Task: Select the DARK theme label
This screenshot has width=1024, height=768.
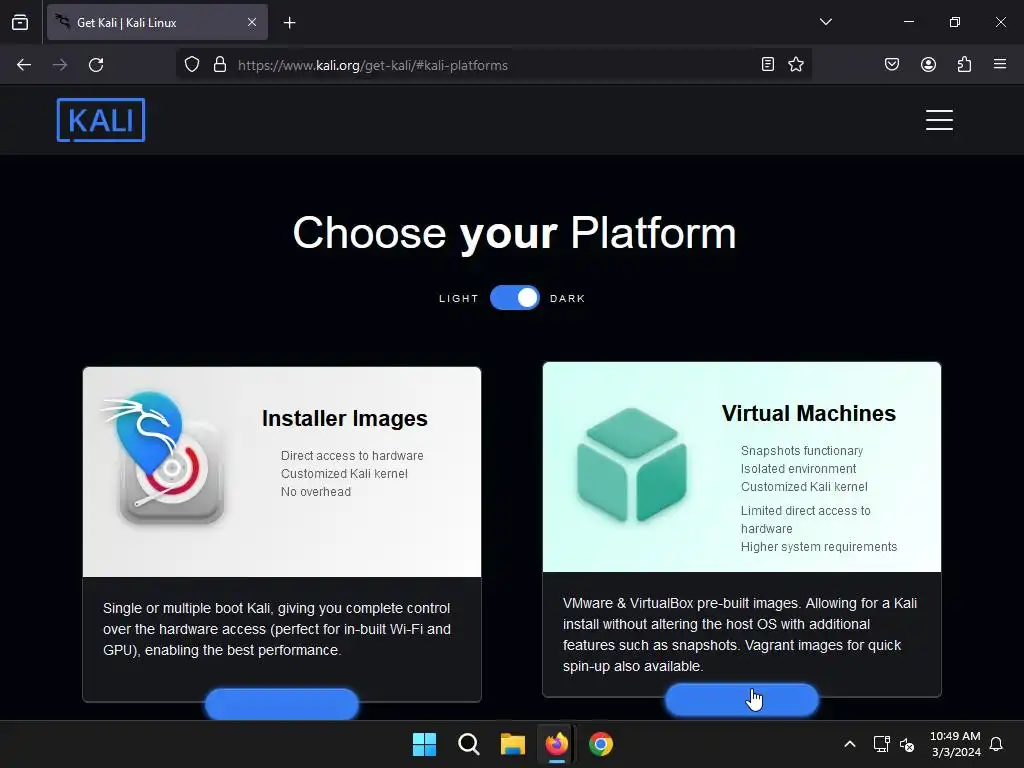Action: (568, 298)
